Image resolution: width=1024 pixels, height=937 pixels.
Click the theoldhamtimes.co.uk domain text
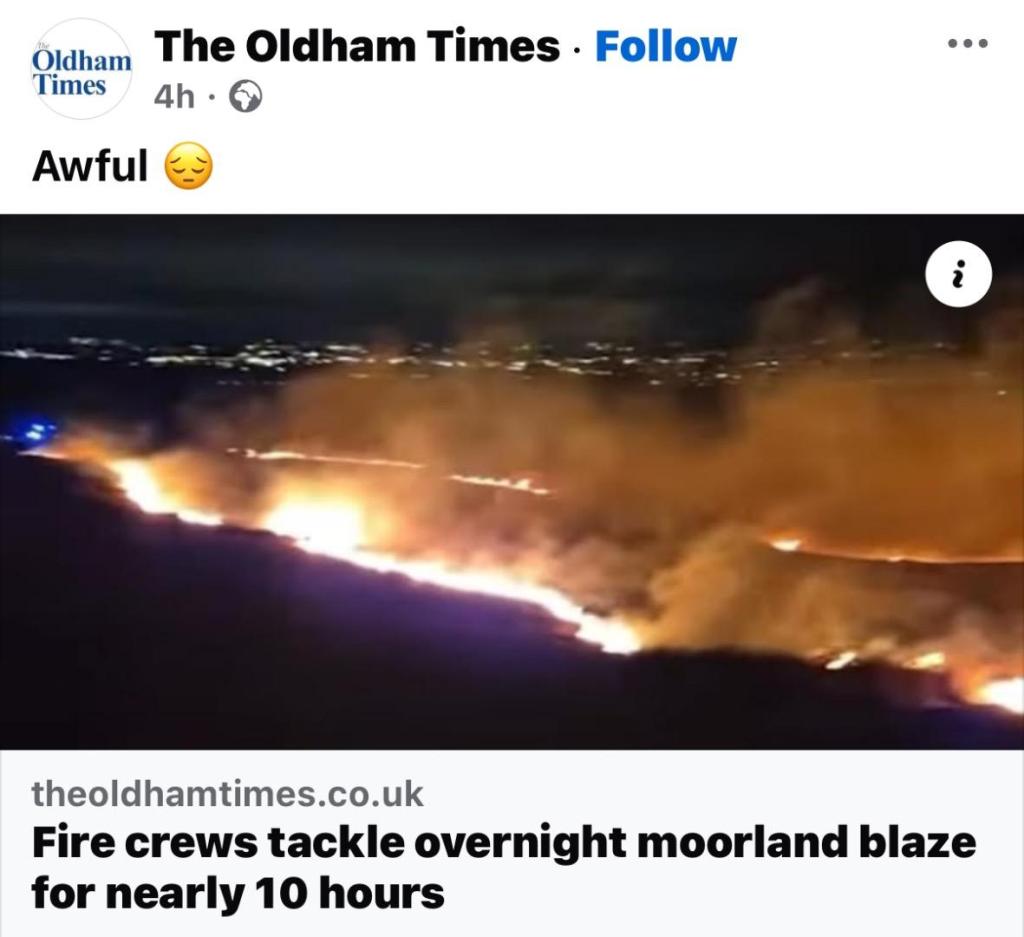click(227, 793)
